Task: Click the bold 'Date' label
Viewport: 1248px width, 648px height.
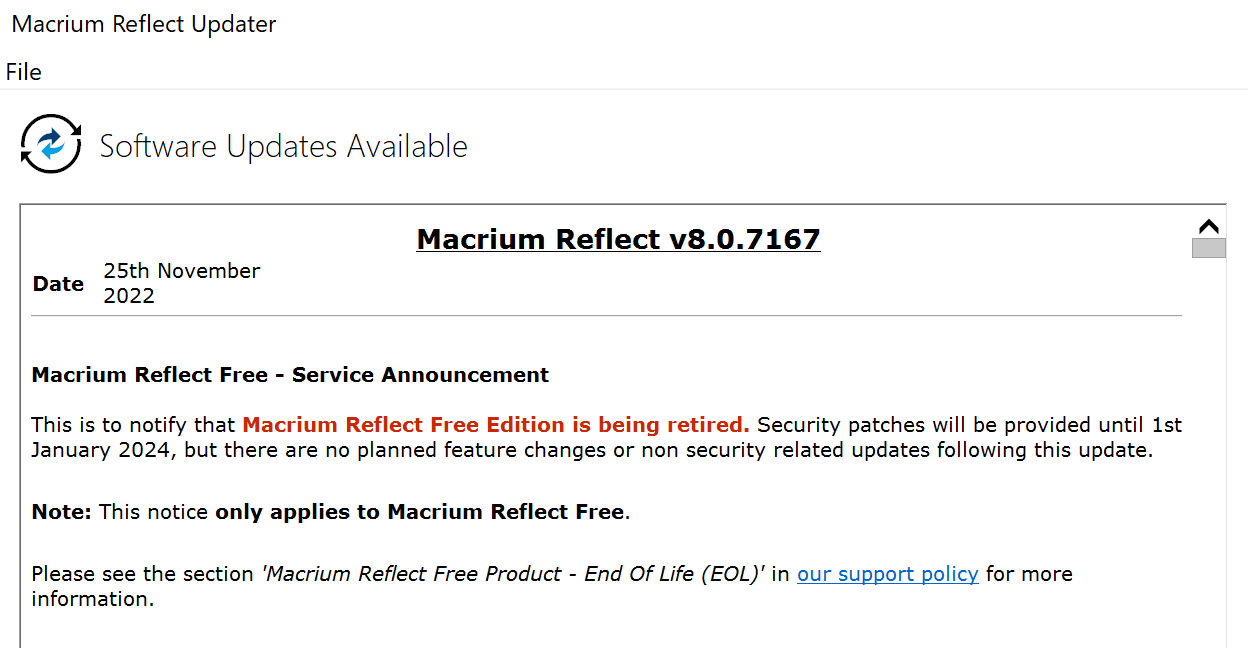Action: (x=58, y=284)
